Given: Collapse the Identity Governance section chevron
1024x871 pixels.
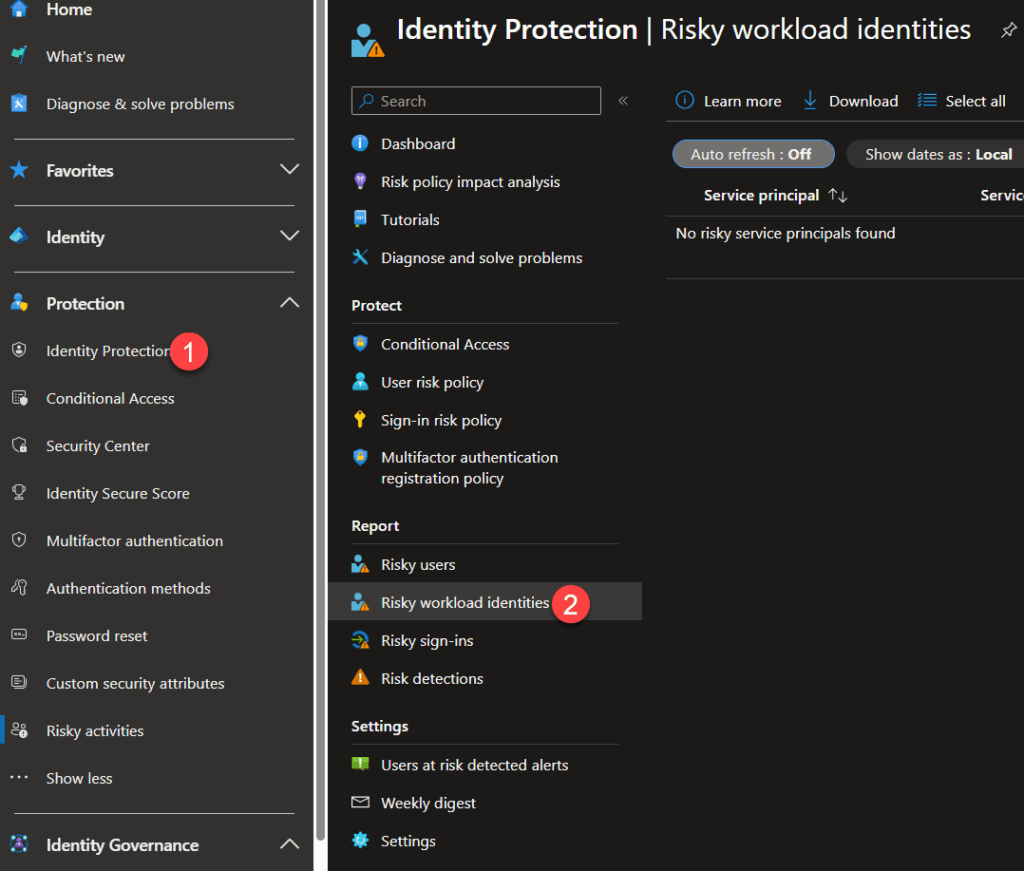Looking at the screenshot, I should pyautogui.click(x=289, y=844).
